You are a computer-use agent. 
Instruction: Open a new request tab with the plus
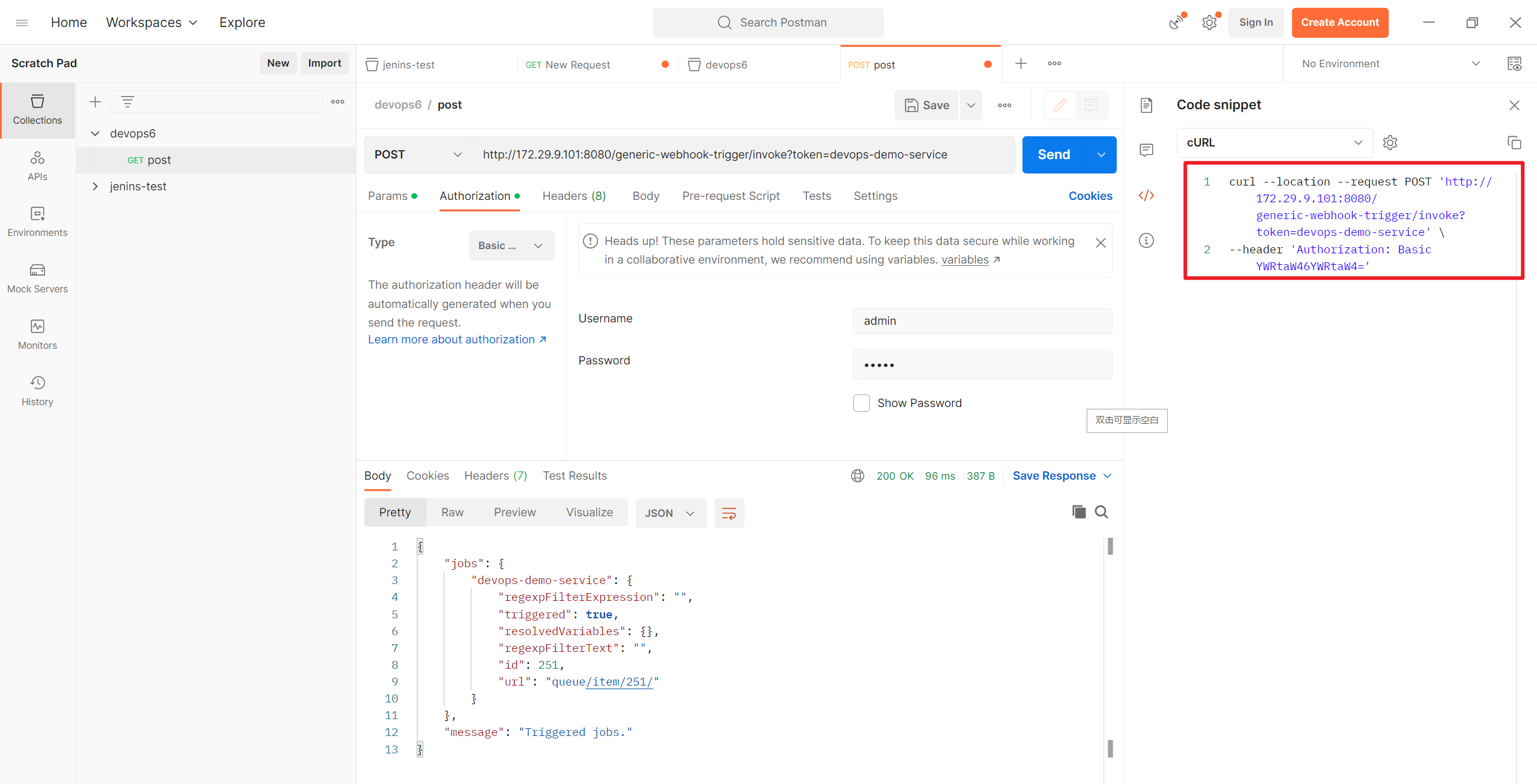1021,64
